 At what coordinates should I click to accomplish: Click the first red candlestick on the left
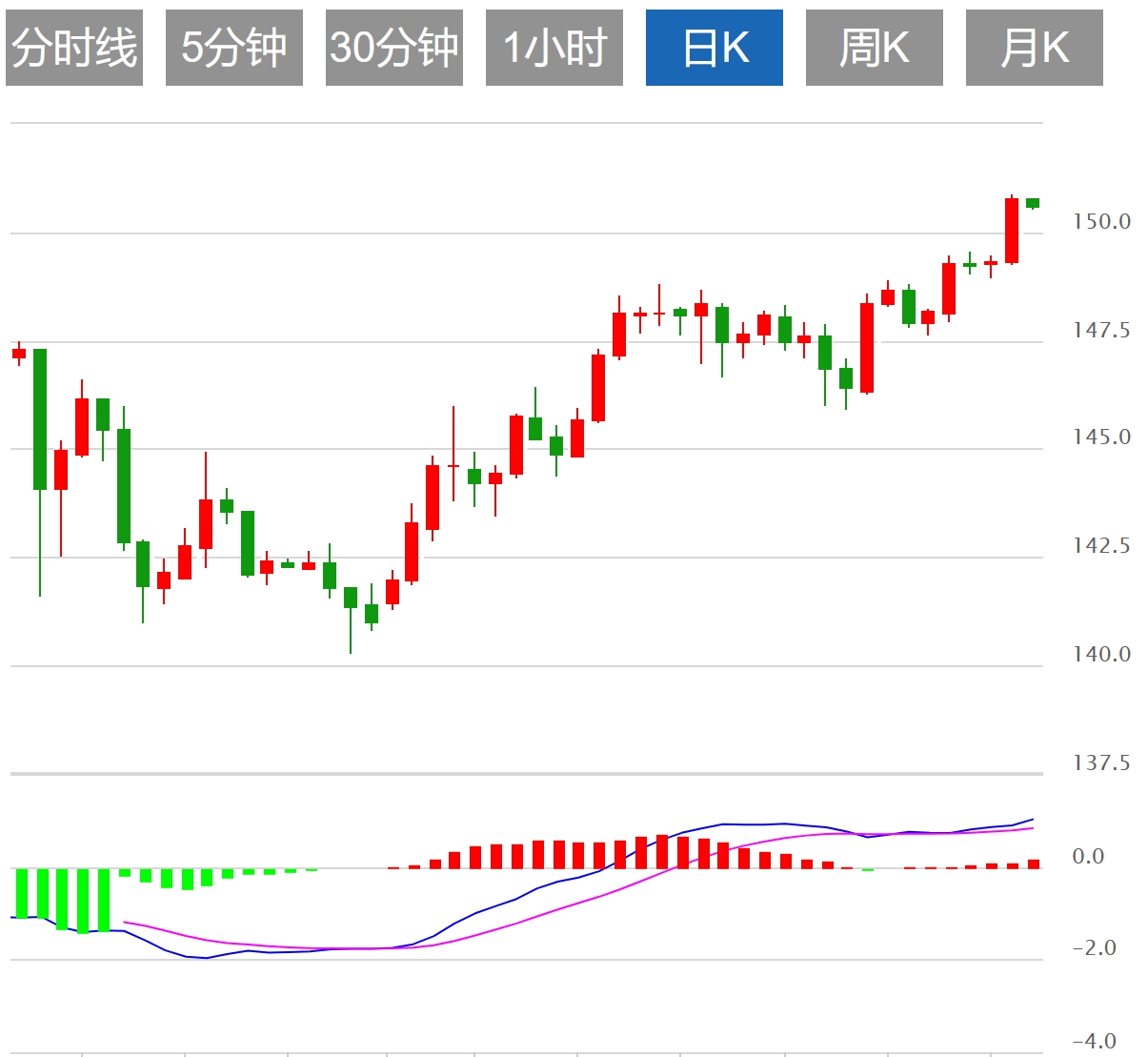(19, 354)
